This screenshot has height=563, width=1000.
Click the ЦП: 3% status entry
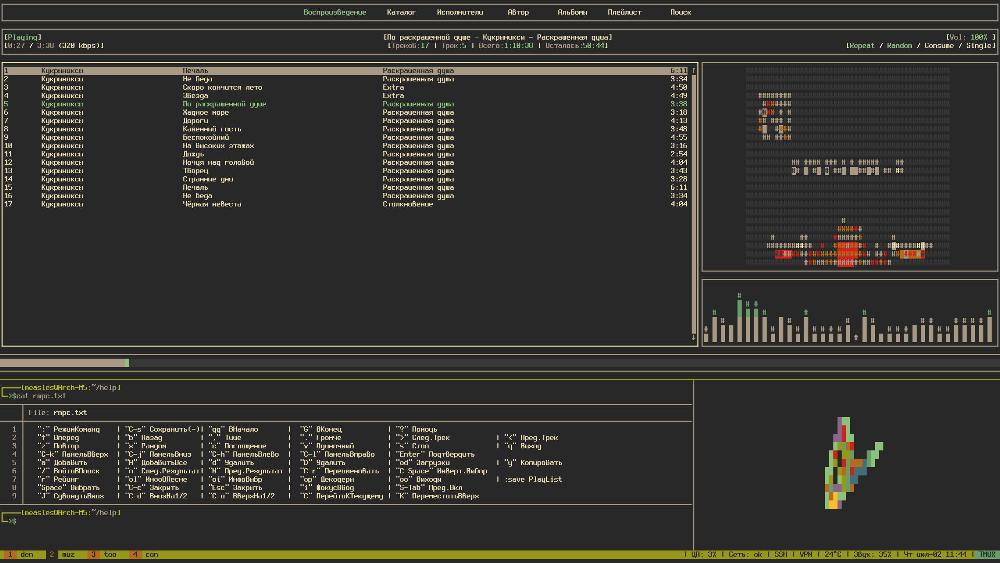(704, 555)
